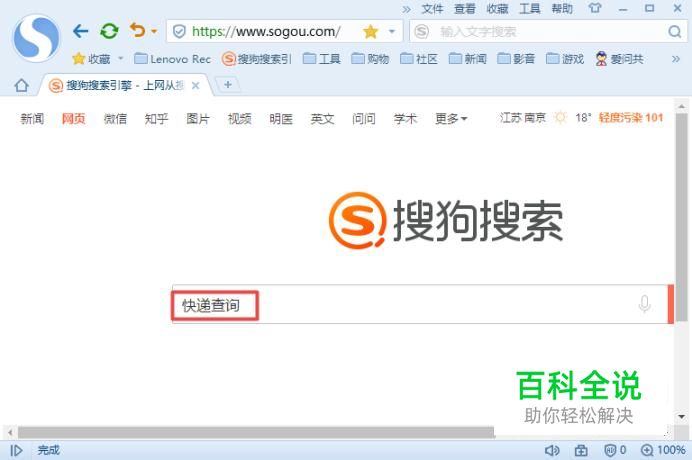
Task: Click the Sogou S icon in search box
Action: click(421, 32)
